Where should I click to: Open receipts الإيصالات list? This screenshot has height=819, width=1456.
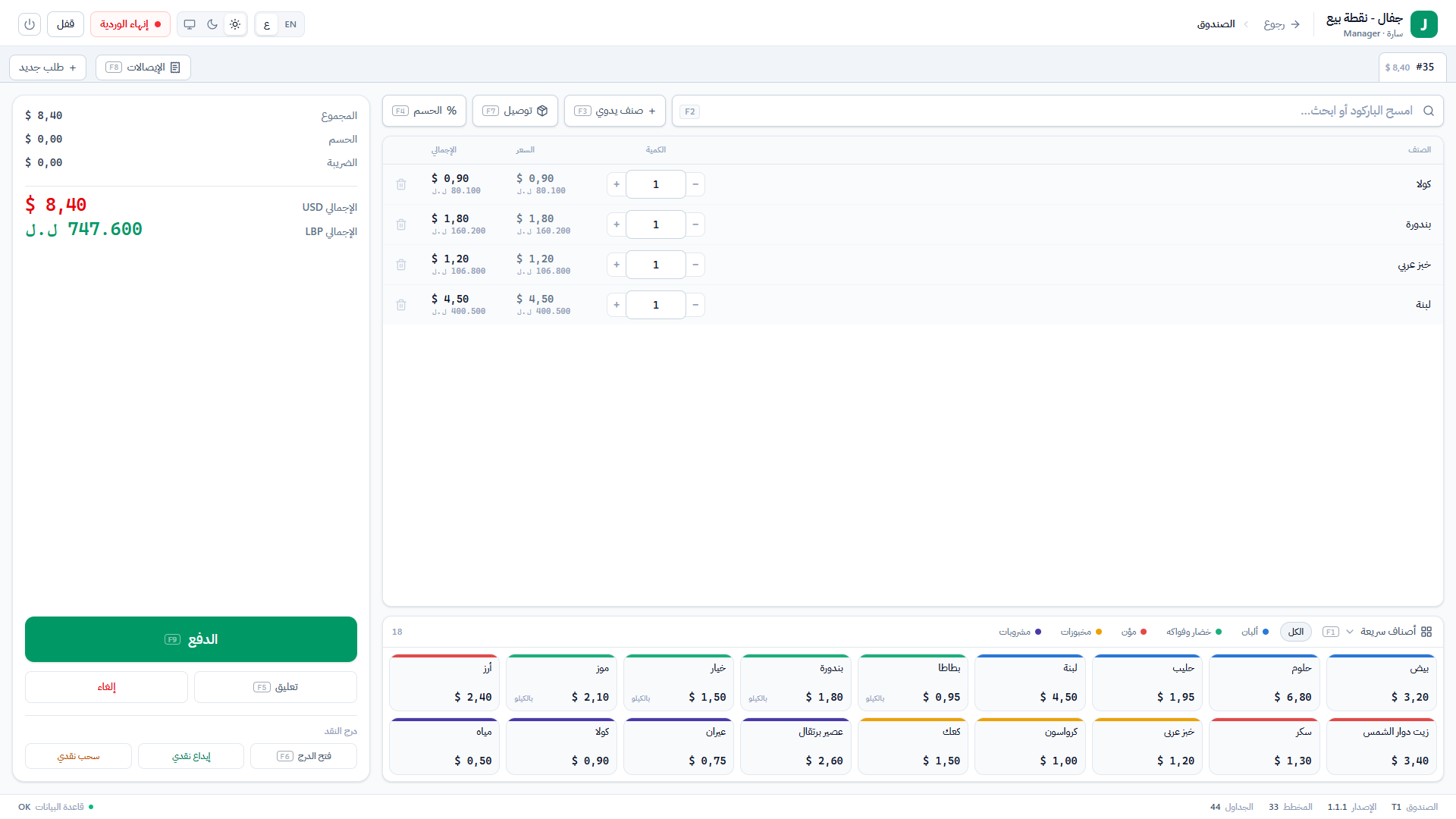(x=143, y=67)
